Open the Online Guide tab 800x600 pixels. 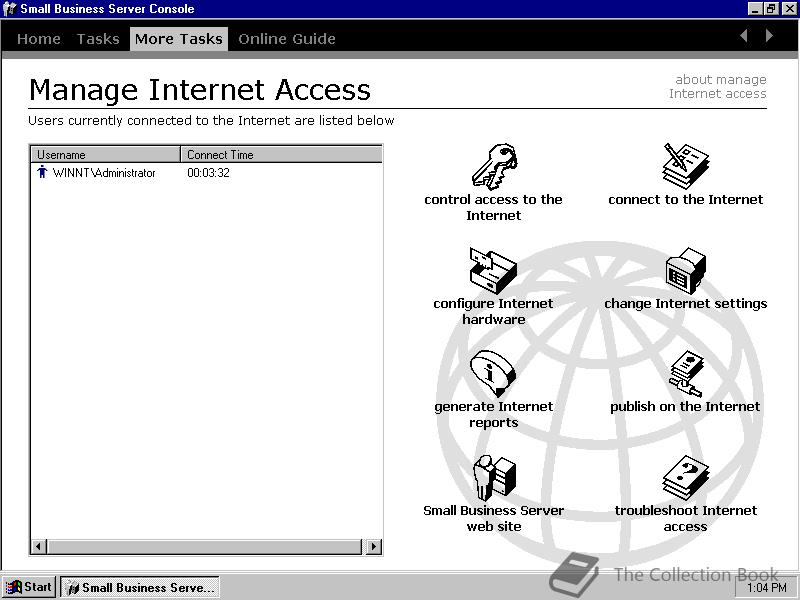click(x=287, y=39)
